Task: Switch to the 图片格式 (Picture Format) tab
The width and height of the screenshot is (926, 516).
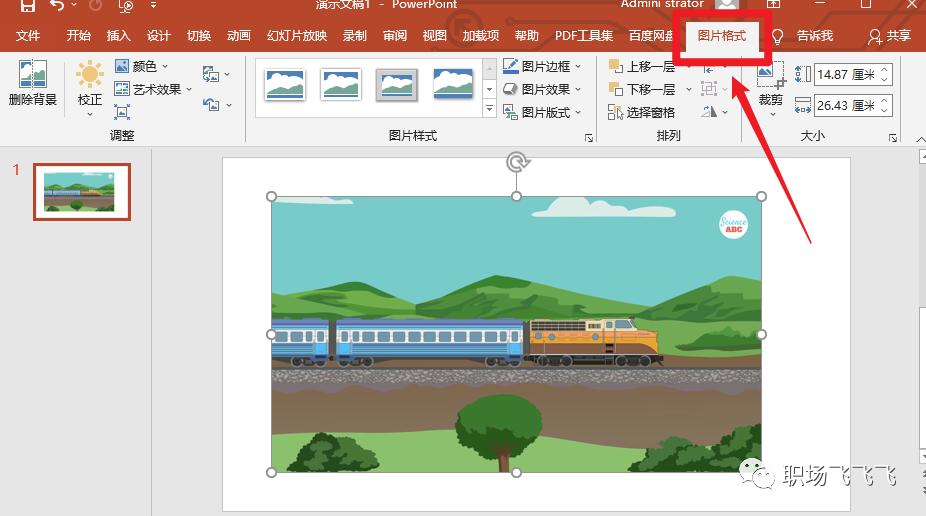Action: 721,36
